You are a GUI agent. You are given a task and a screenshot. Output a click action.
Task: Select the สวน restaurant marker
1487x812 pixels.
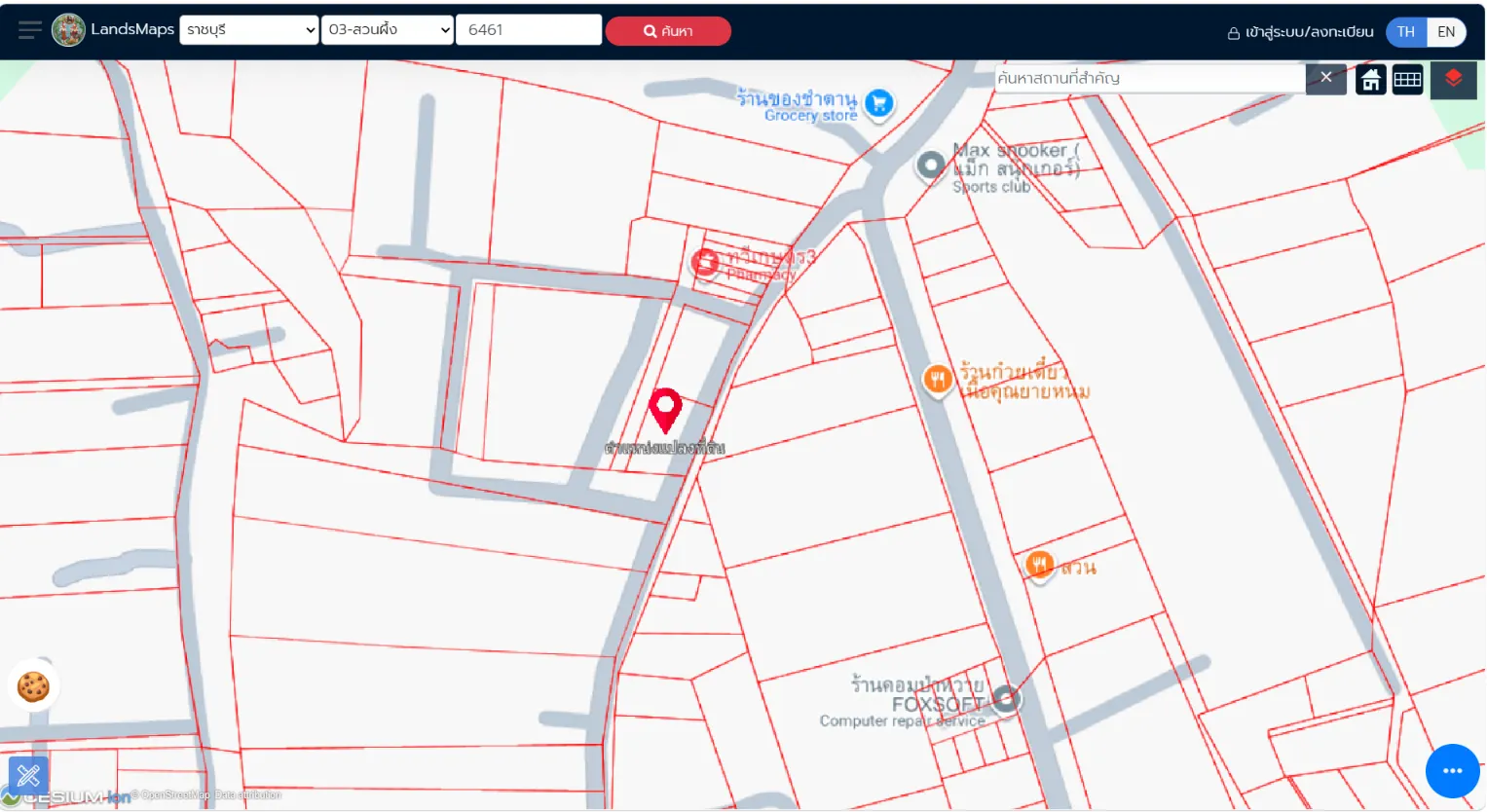tap(1039, 564)
